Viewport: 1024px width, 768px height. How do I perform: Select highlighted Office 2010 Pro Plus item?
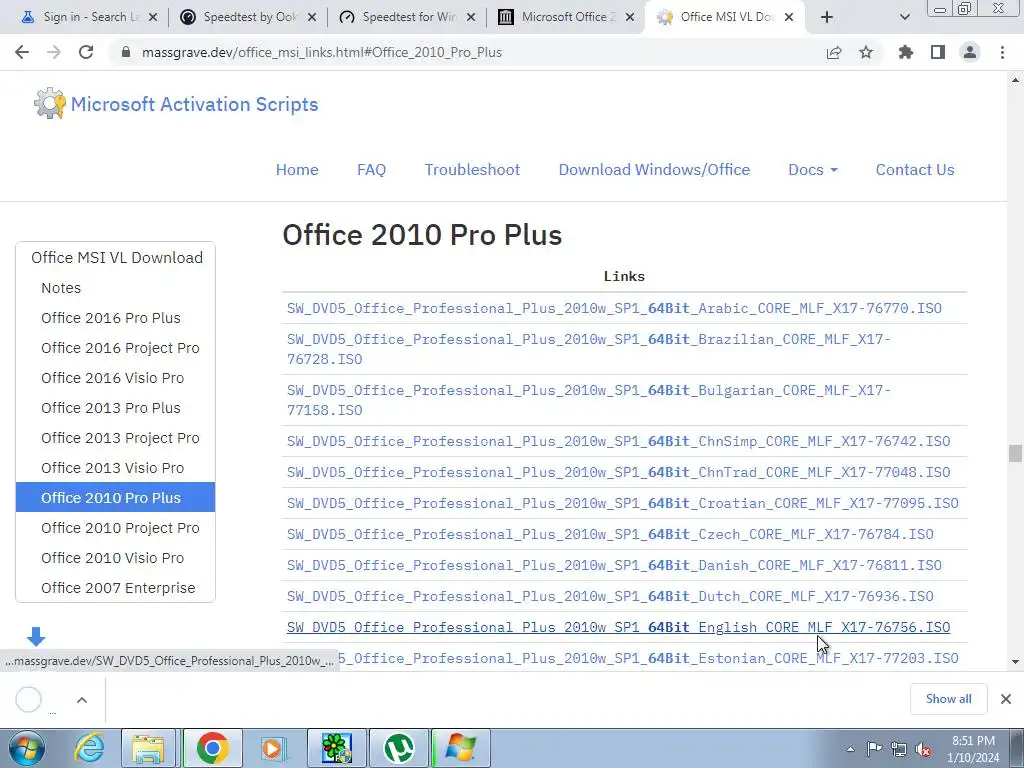[x=116, y=498]
